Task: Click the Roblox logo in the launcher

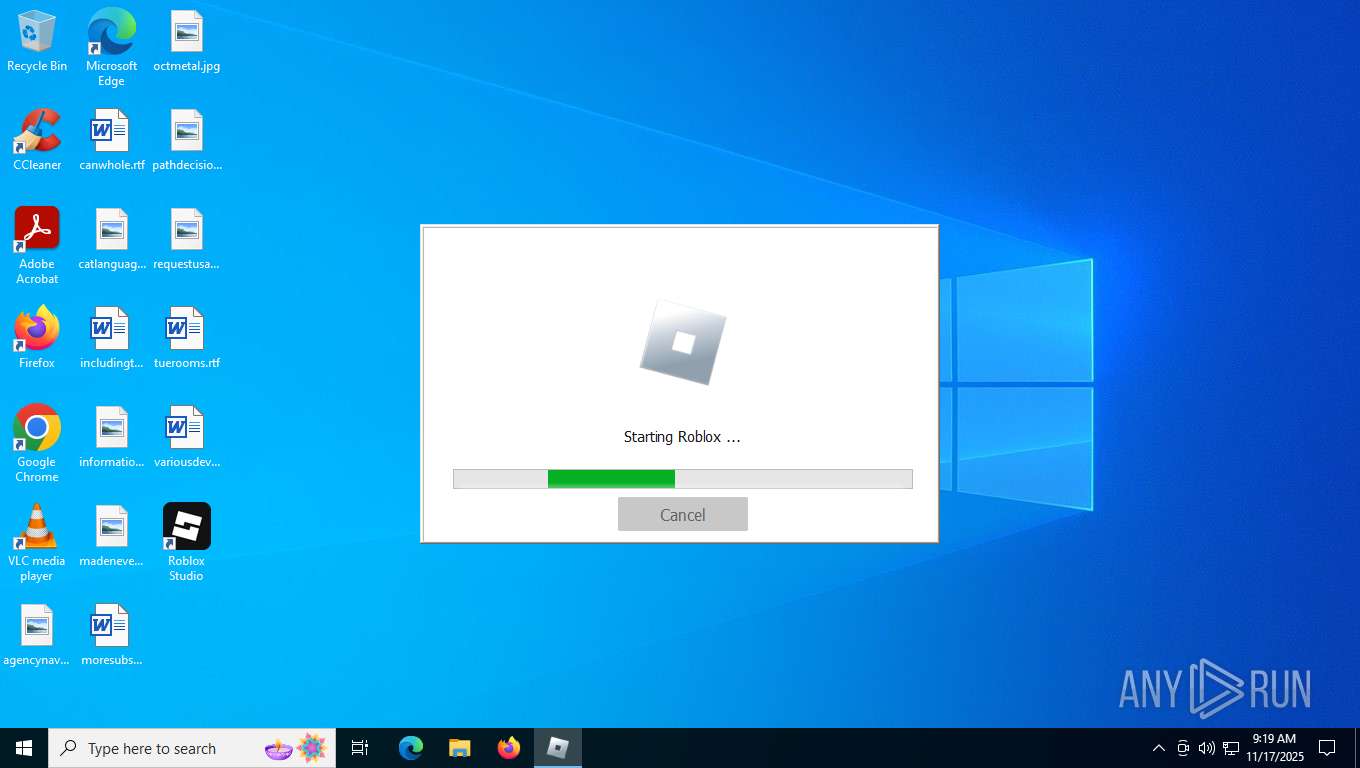Action: [682, 343]
